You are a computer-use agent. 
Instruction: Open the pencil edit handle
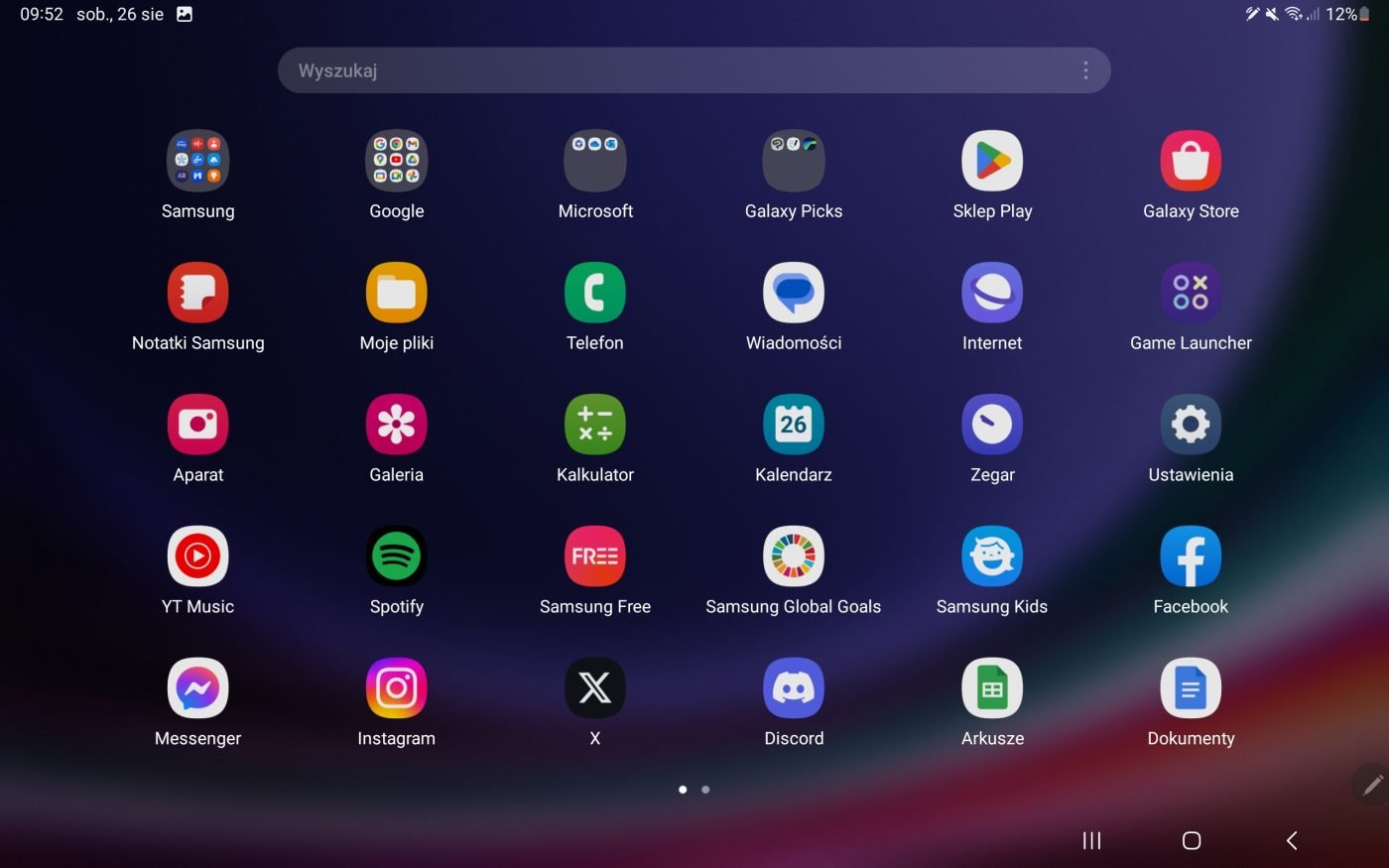(x=1372, y=786)
